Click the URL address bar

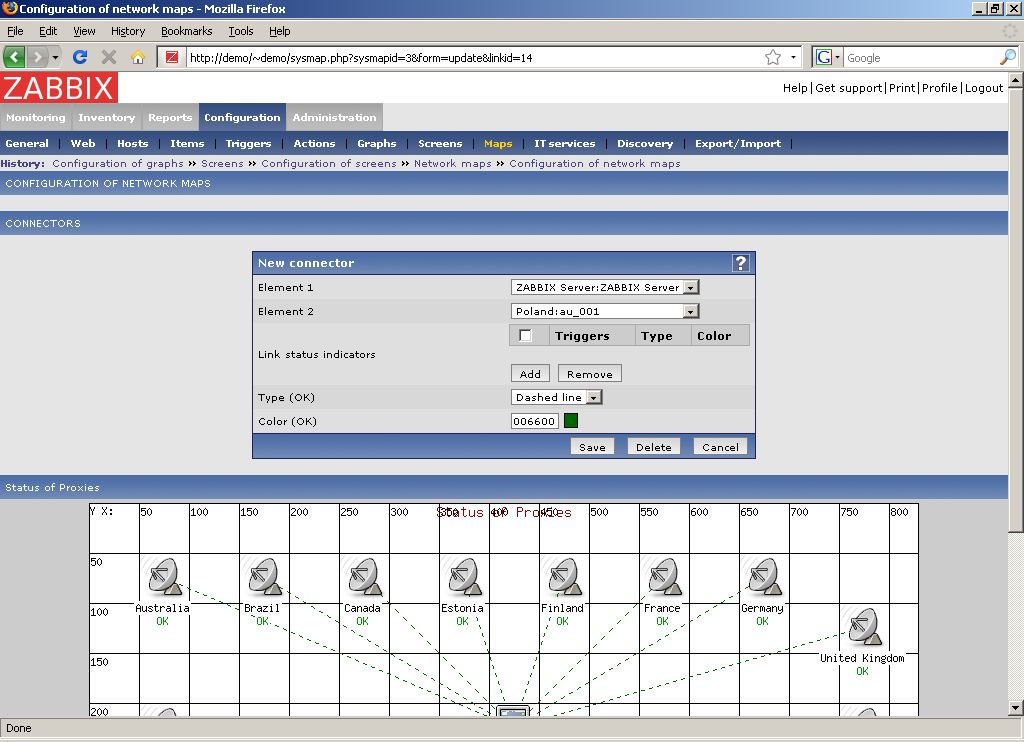pyautogui.click(x=475, y=57)
